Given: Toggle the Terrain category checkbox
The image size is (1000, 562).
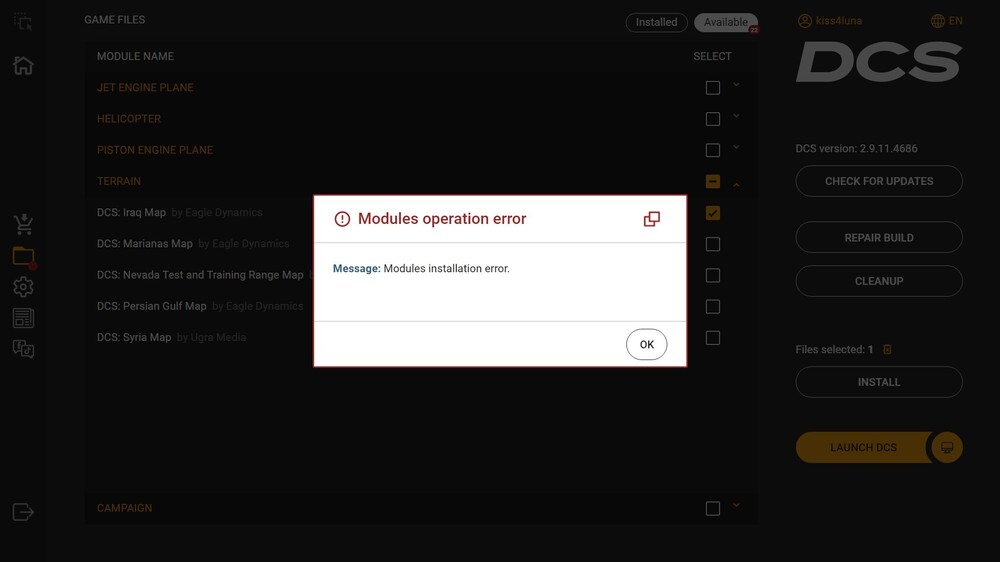Looking at the screenshot, I should (x=713, y=182).
